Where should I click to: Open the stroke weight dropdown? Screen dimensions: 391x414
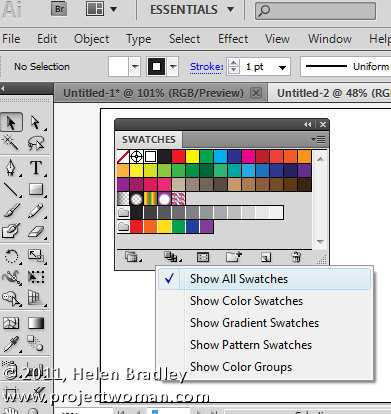282,68
